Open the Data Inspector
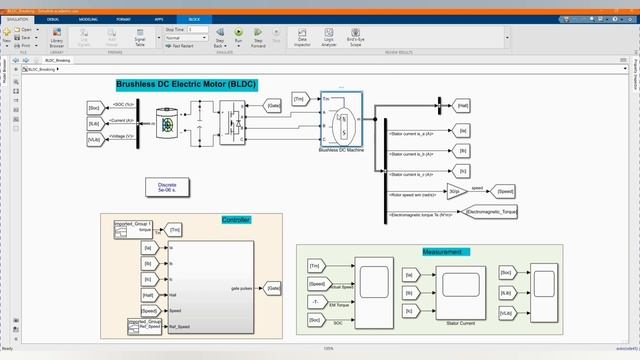Screen dimensions: 640x360 [302, 37]
